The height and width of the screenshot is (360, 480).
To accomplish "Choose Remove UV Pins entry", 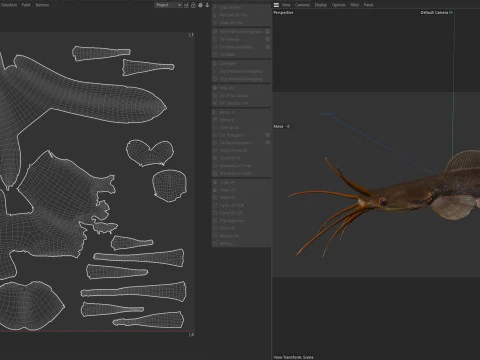I will click(x=241, y=15).
